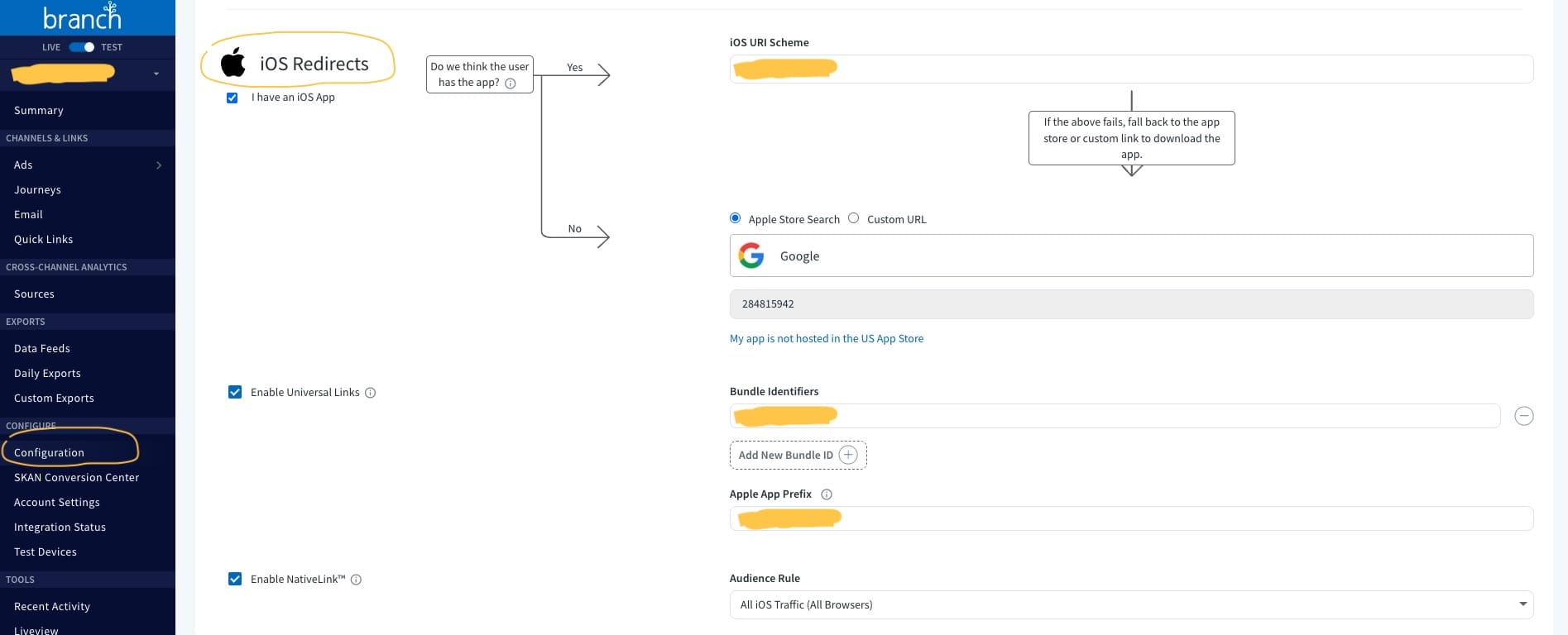Viewport: 1568px width, 635px height.
Task: Disable the Enable Universal Links checkbox
Action: pos(235,392)
